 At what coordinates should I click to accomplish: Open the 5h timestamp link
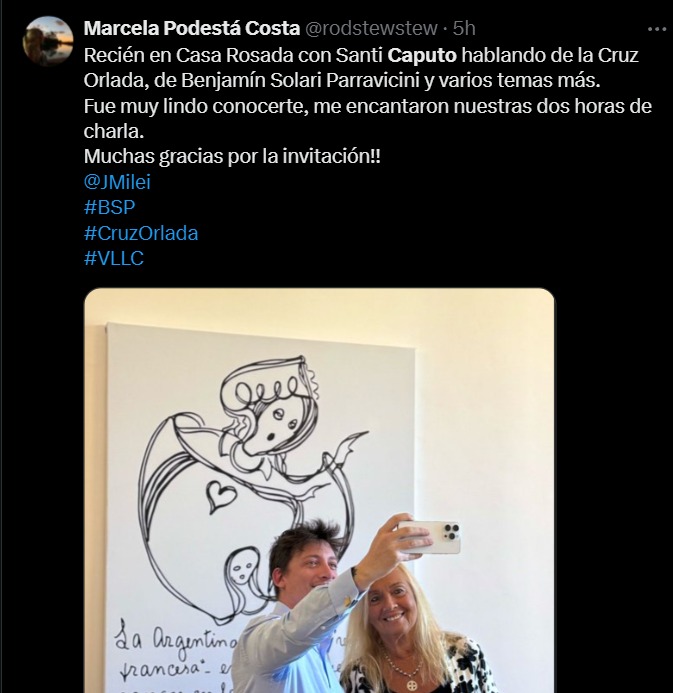[x=464, y=28]
